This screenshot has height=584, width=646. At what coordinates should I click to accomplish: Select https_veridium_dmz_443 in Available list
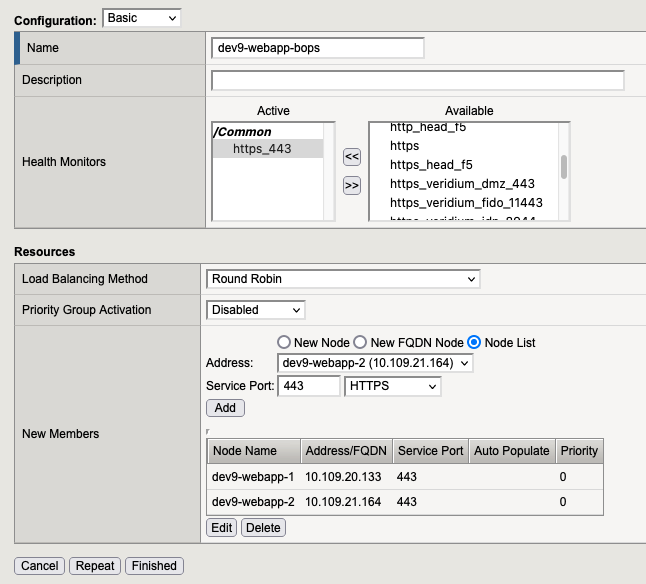point(462,183)
